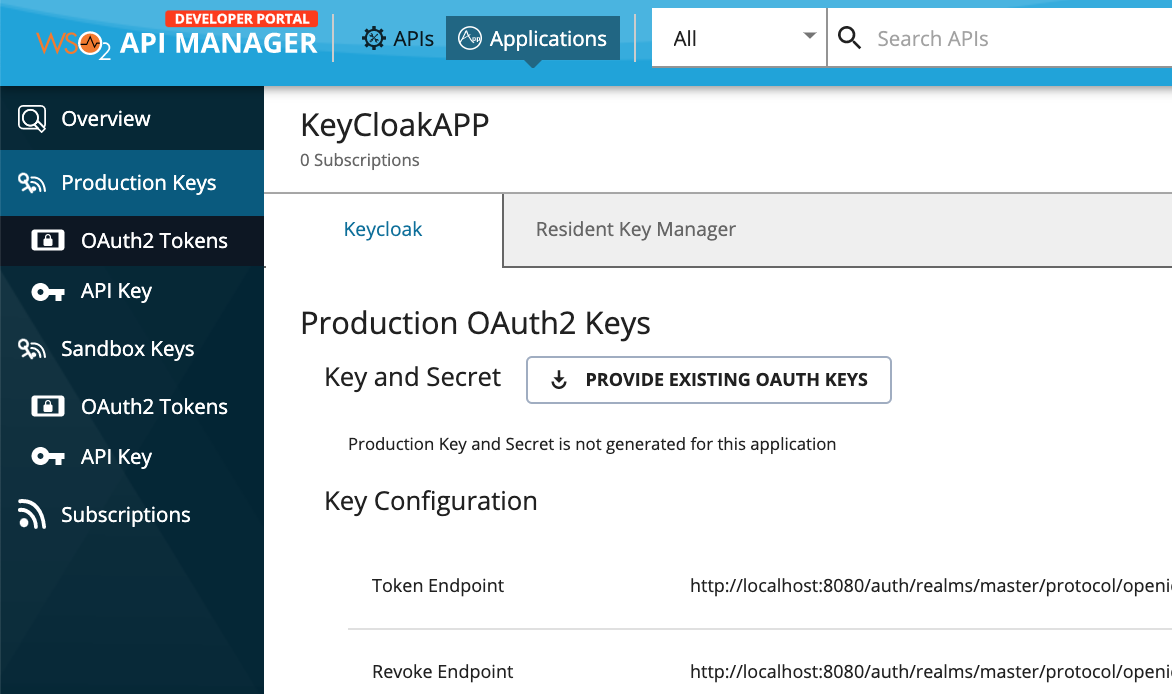Click the Sandbox OAuth2 Tokens lock icon
The width and height of the screenshot is (1172, 694).
[x=48, y=406]
